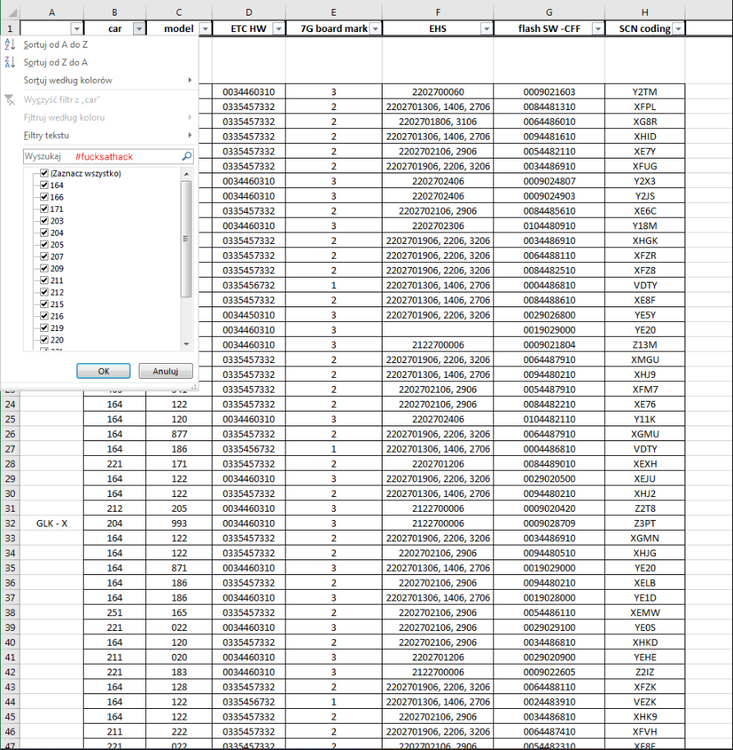Toggle the (Zaznacz wszystko) checkbox
The width and height of the screenshot is (733, 750).
click(x=44, y=173)
